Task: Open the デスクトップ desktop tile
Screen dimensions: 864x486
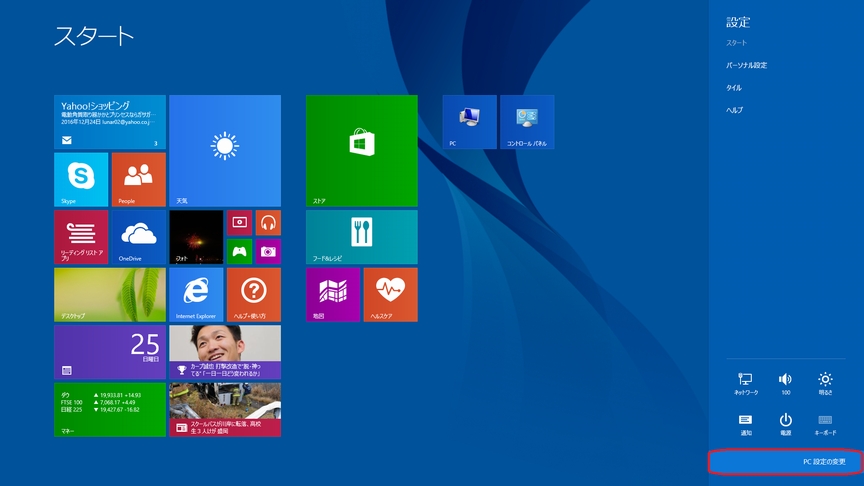Action: point(110,295)
